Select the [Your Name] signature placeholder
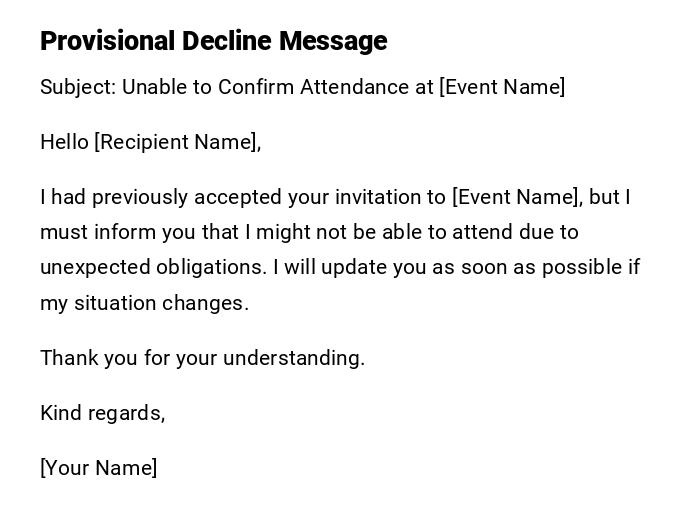Image resolution: width=700 pixels, height=530 pixels. click(x=98, y=468)
